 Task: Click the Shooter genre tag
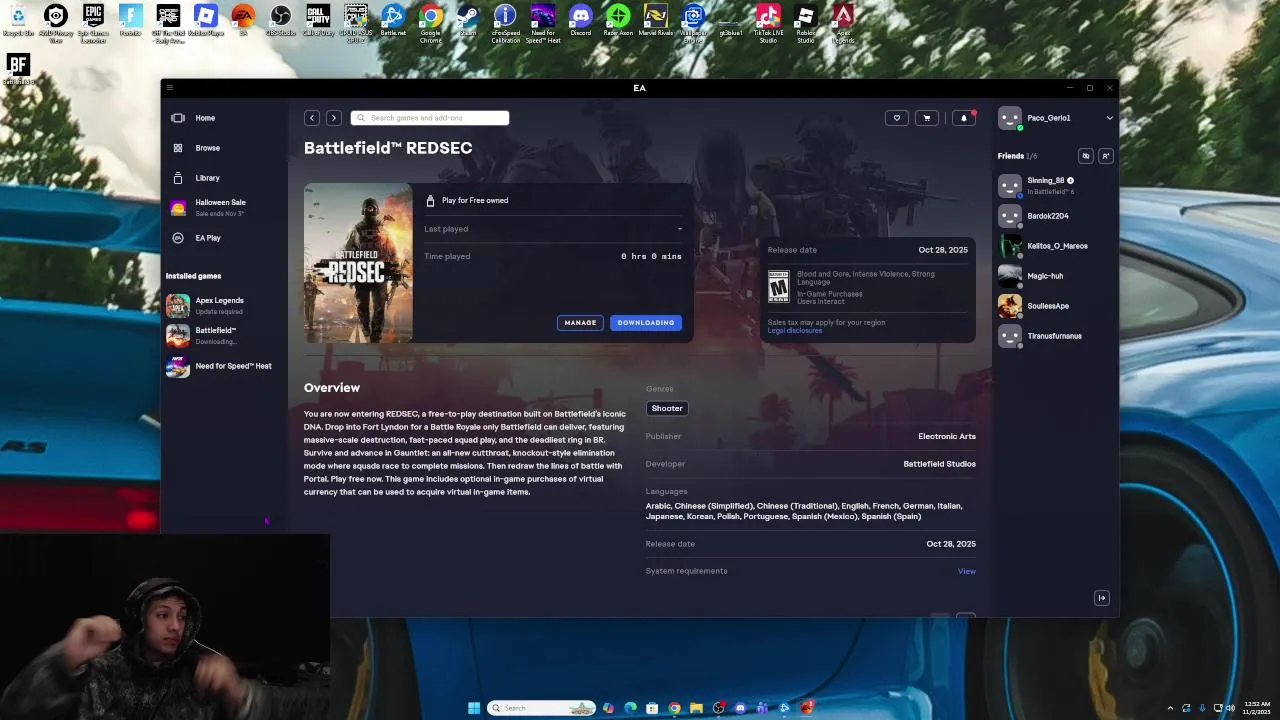click(x=667, y=408)
